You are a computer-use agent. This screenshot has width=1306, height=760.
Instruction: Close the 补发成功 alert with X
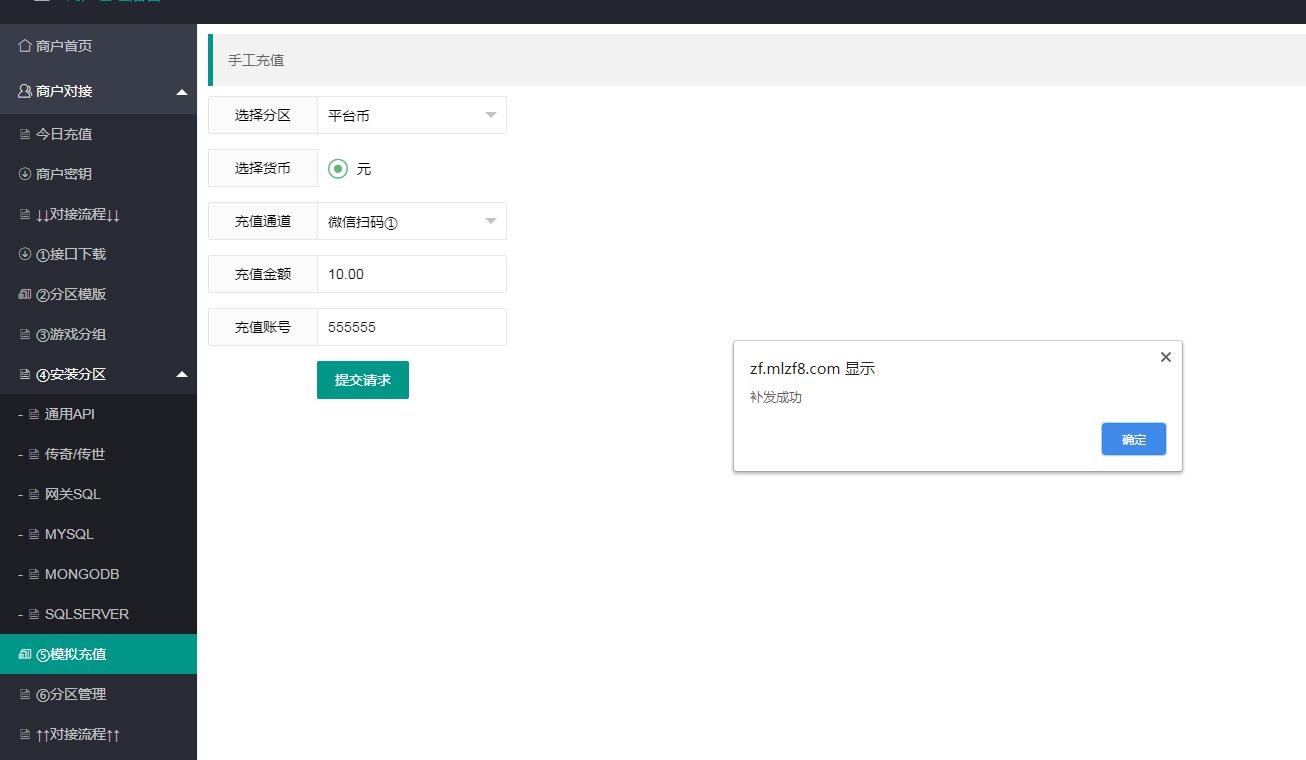1165,357
